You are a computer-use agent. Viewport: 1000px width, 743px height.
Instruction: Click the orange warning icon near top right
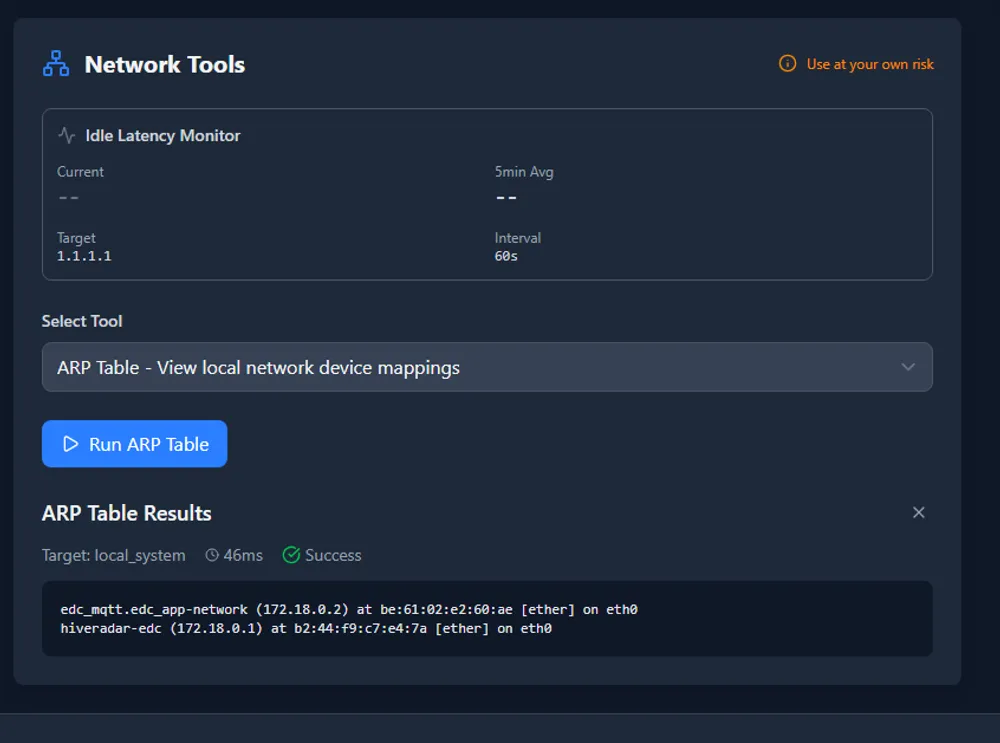(x=786, y=63)
